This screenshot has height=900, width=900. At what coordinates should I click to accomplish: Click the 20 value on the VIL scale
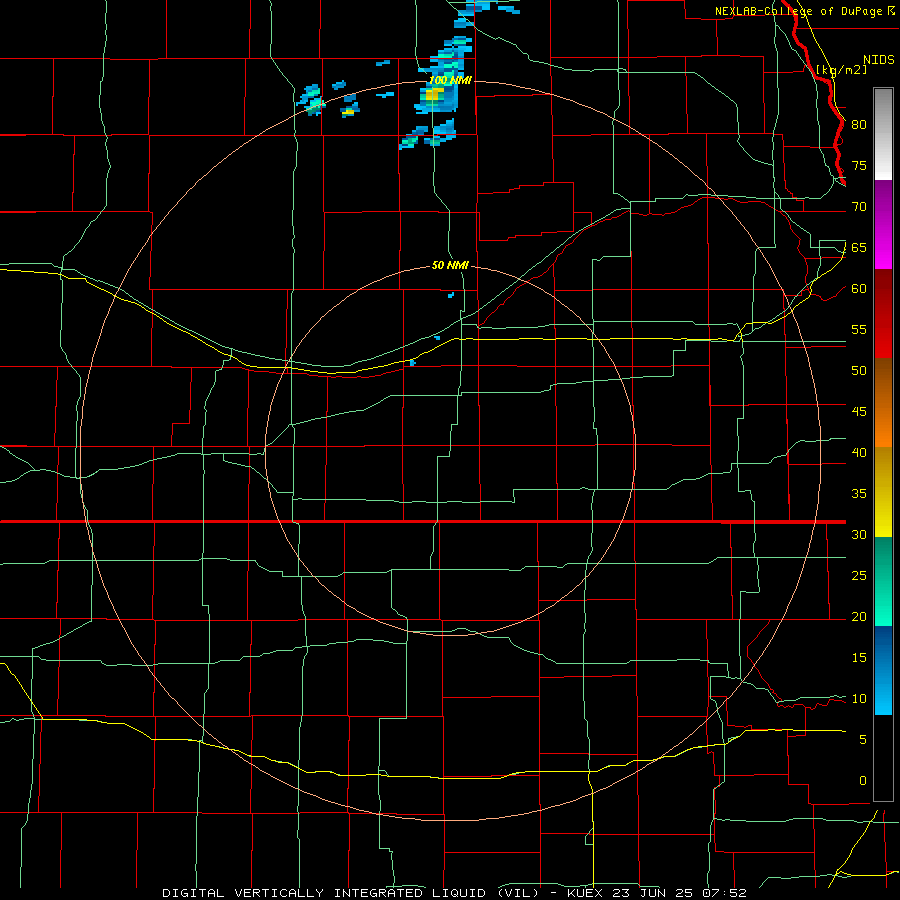coord(859,616)
